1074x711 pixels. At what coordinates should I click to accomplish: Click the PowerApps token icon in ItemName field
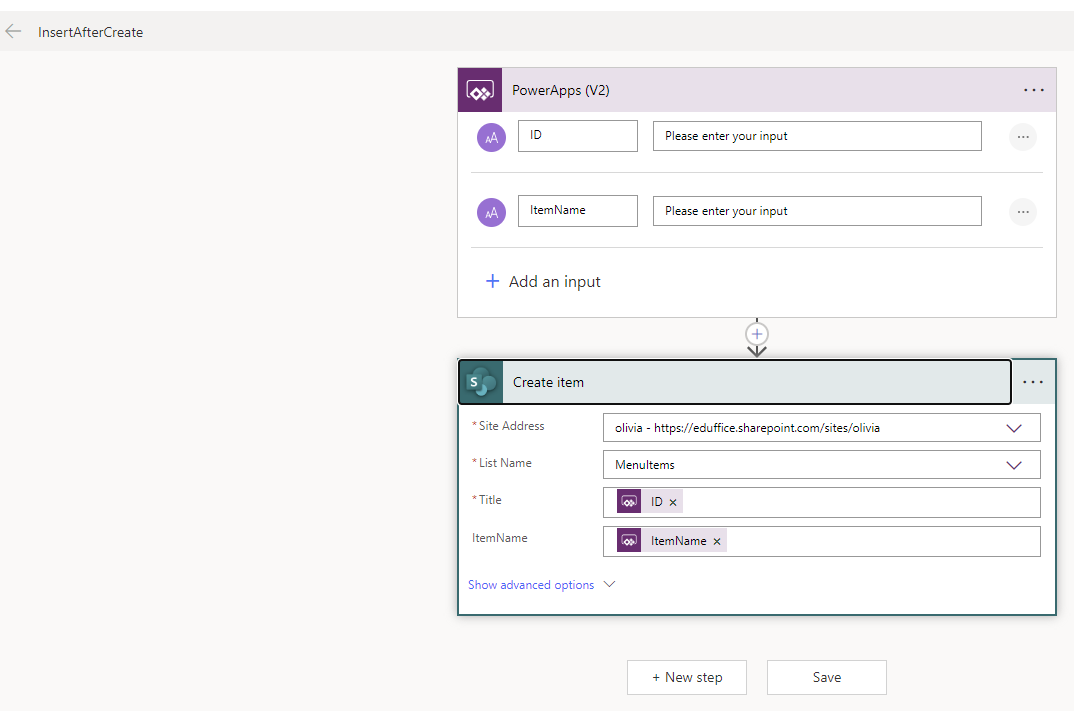pyautogui.click(x=629, y=539)
